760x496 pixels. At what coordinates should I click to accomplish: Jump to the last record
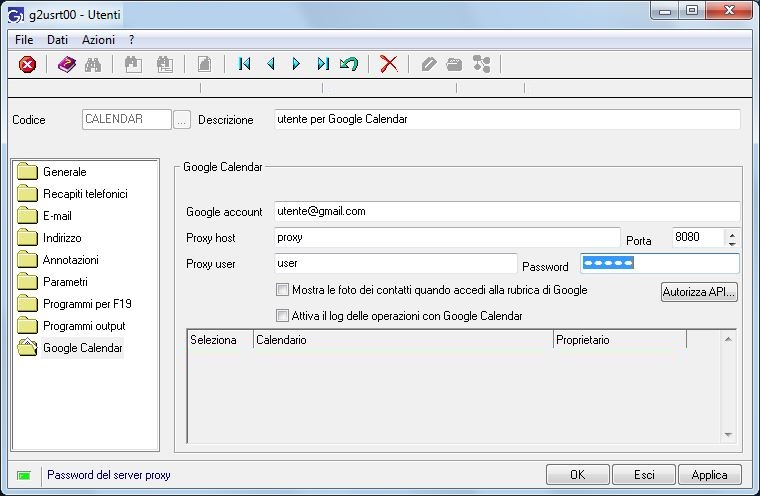323,64
